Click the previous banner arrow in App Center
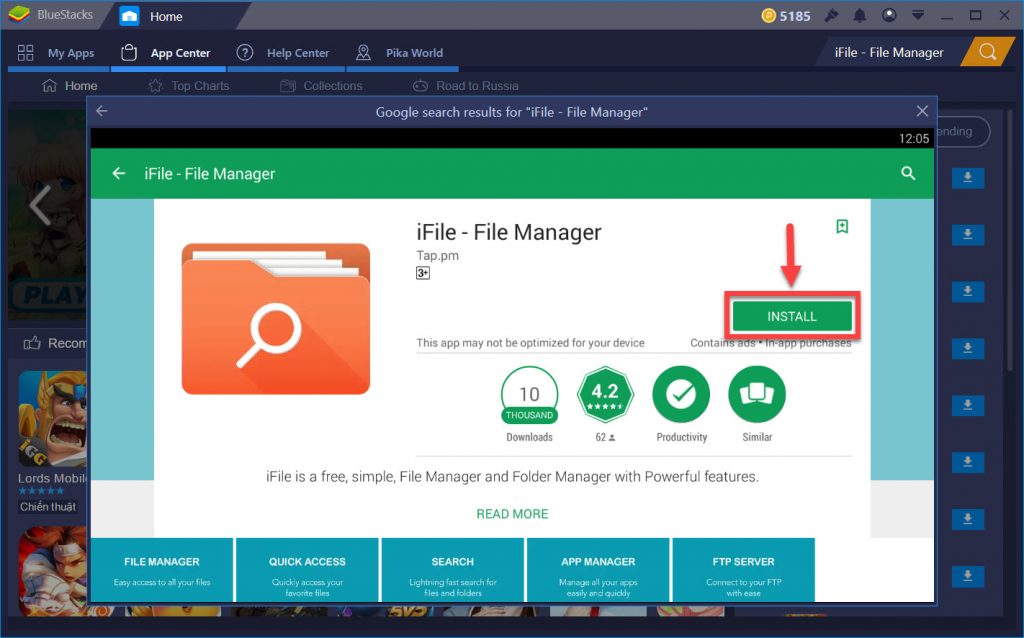The image size is (1024, 638). (40, 205)
